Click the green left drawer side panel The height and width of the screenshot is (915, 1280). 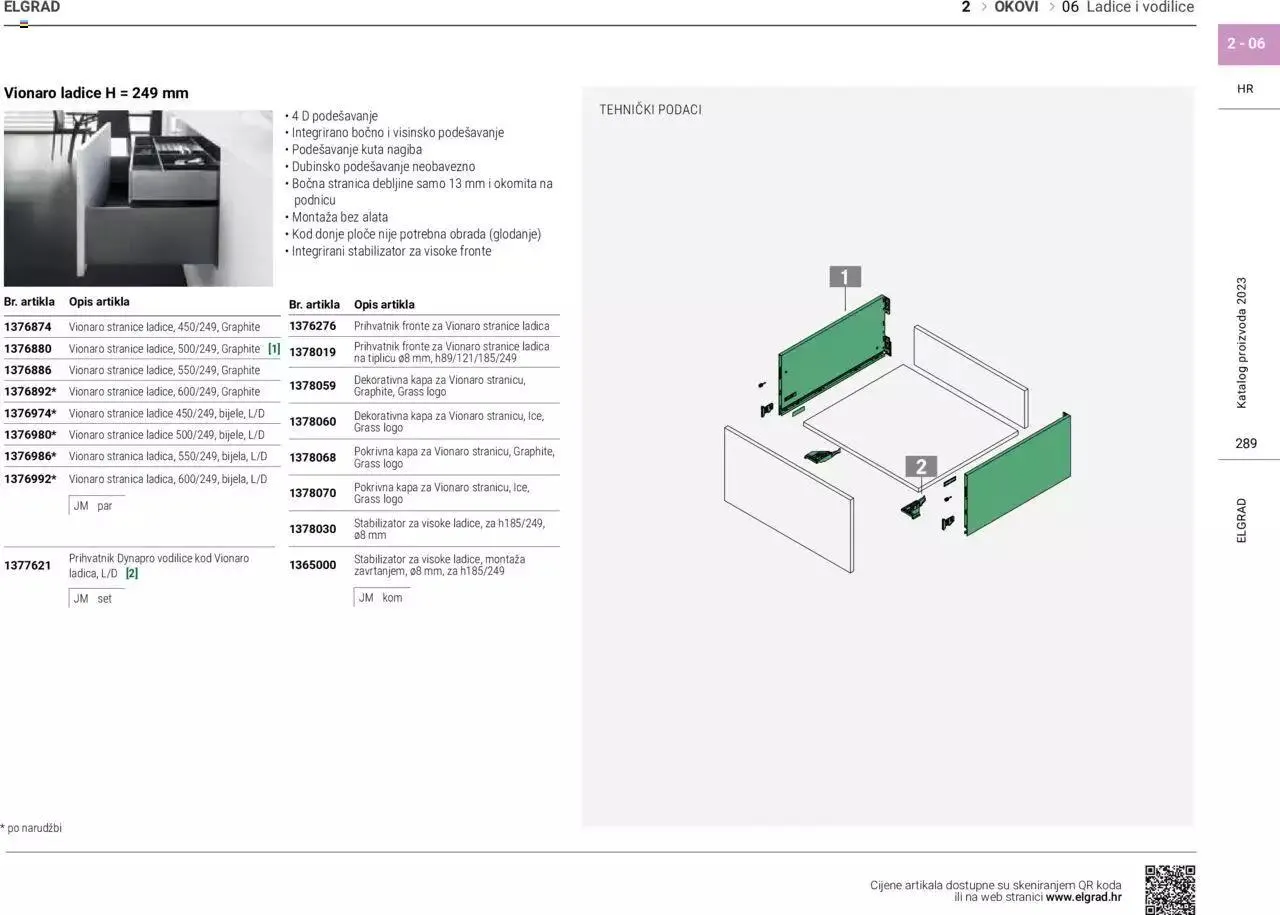coord(830,351)
